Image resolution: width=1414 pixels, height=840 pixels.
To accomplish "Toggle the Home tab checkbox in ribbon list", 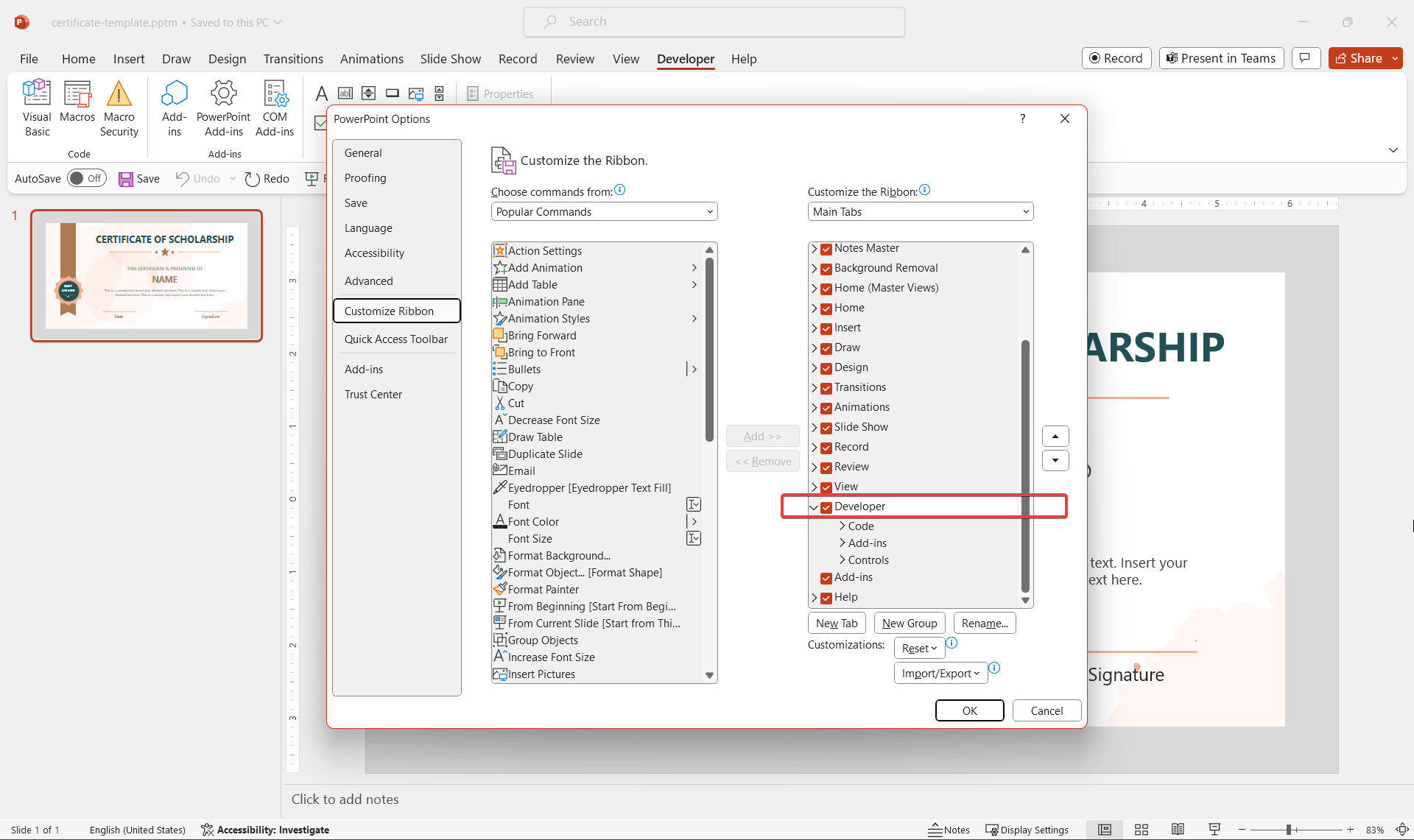I will [x=826, y=308].
